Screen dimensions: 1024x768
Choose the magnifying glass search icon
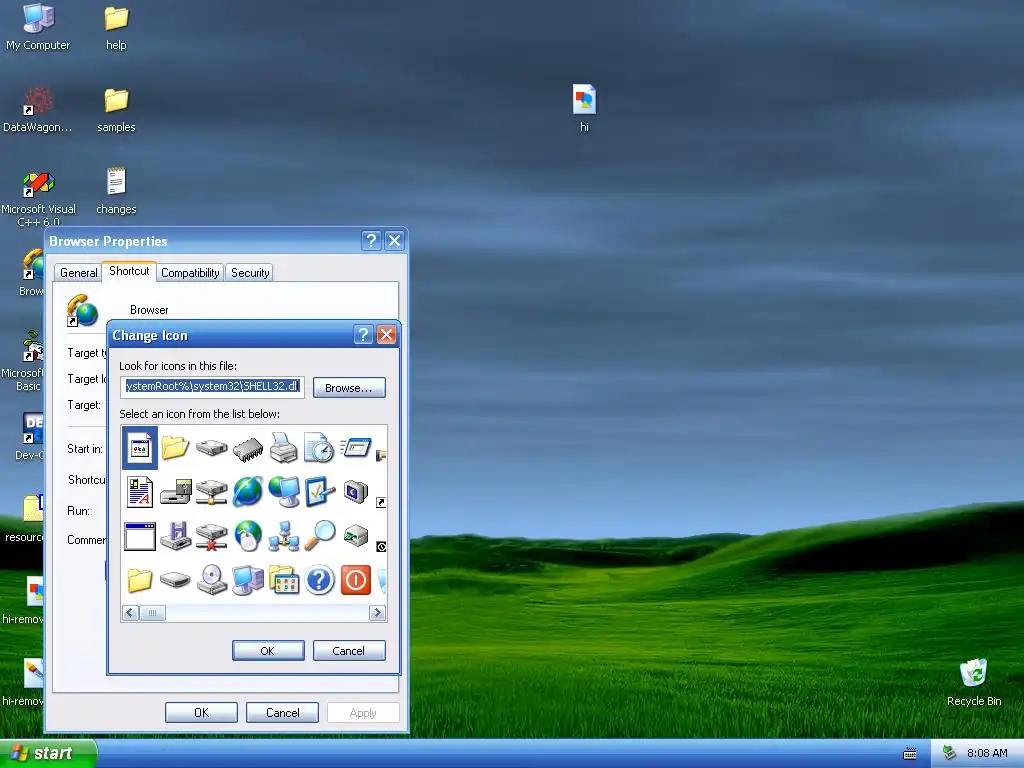(x=319, y=536)
